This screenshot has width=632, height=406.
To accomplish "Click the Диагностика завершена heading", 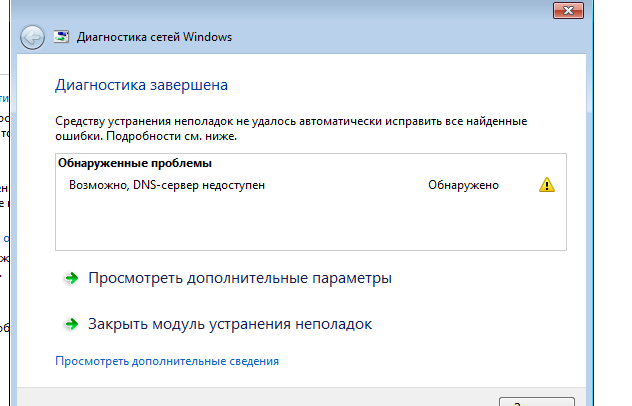I will pyautogui.click(x=141, y=85).
